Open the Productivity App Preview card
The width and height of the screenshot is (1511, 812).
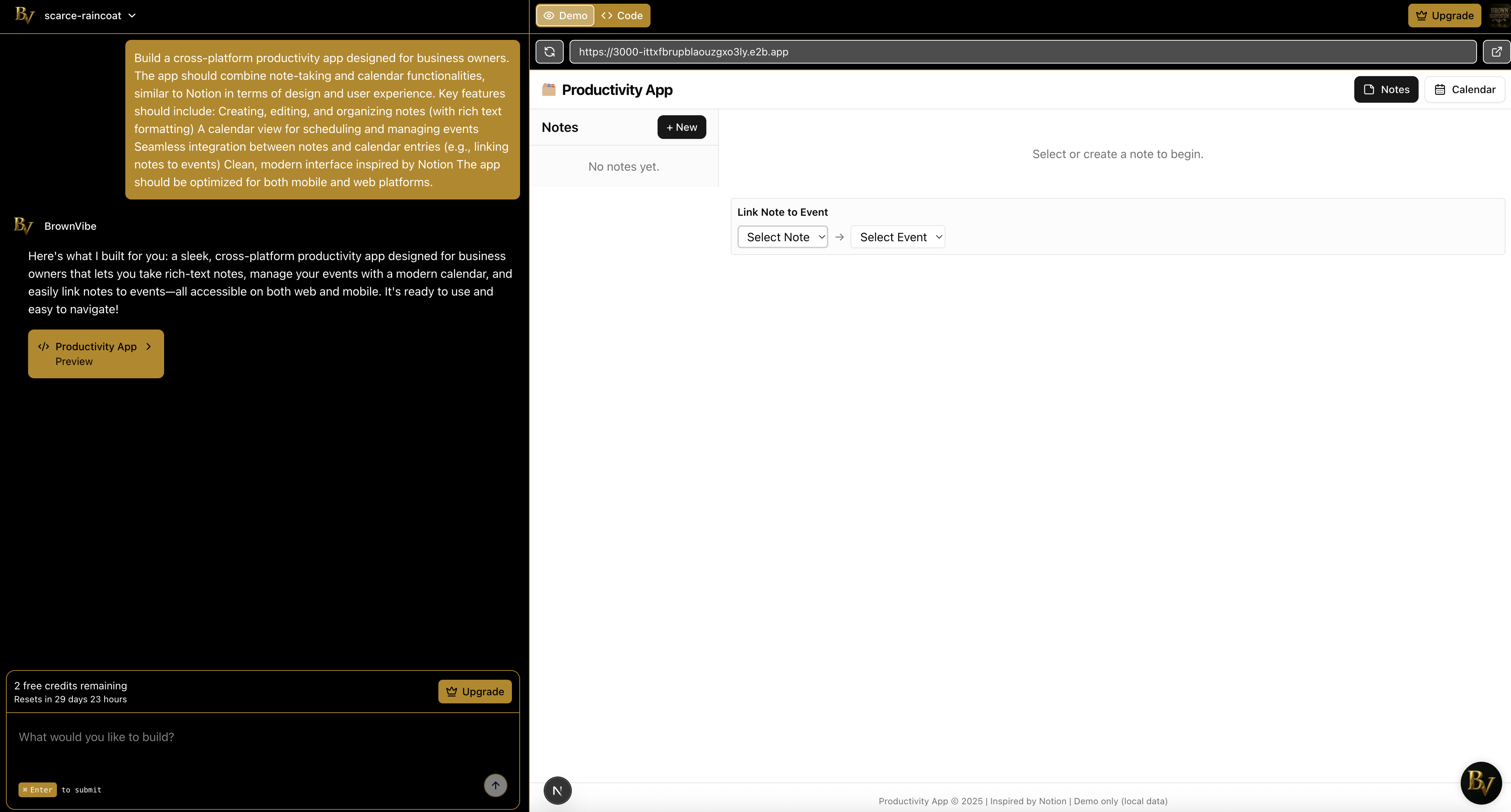pos(96,354)
